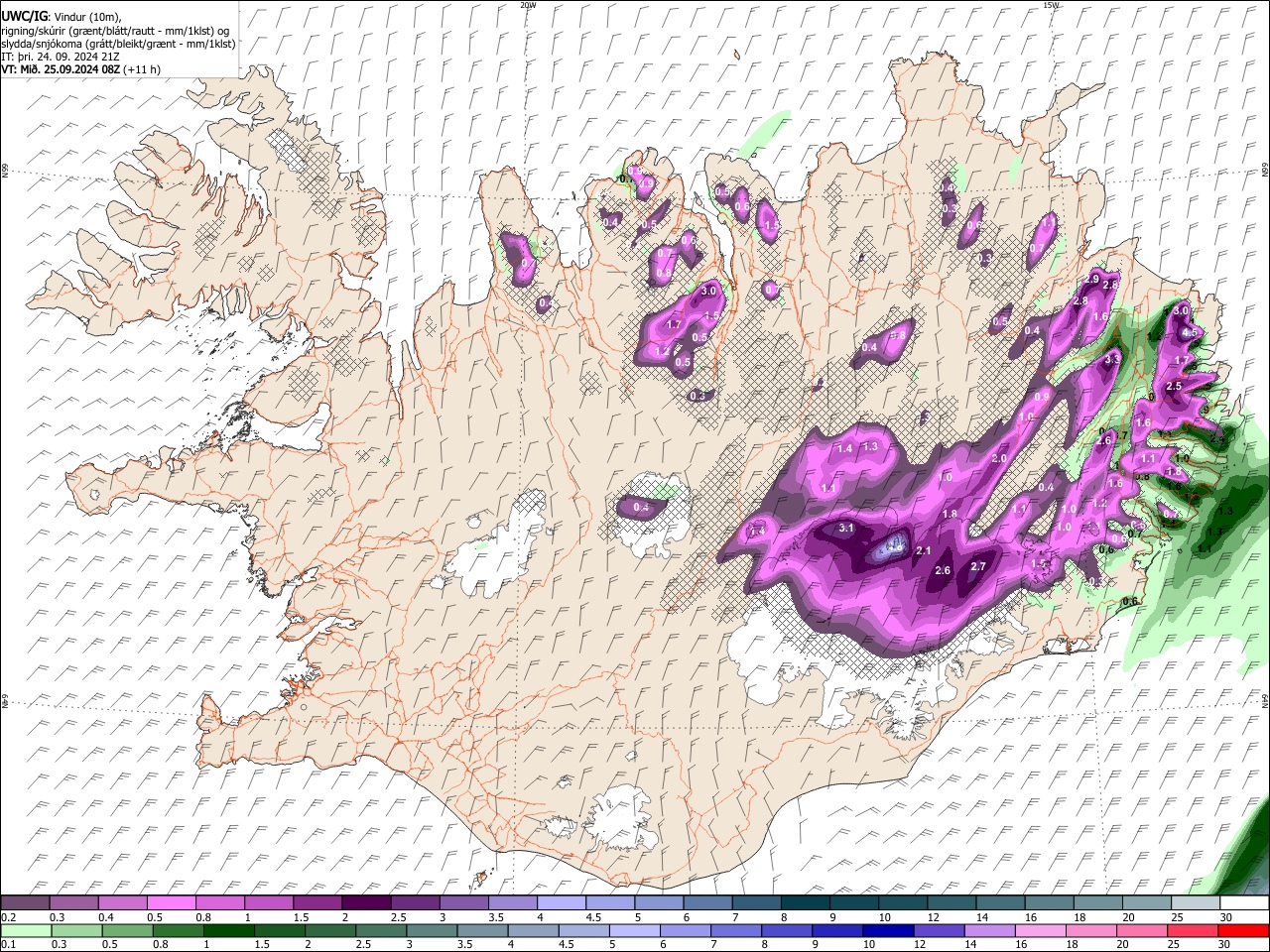Screen dimensions: 1270x952
Task: Pick the deep blue swatch between 10 and 12
Action: pos(889,930)
